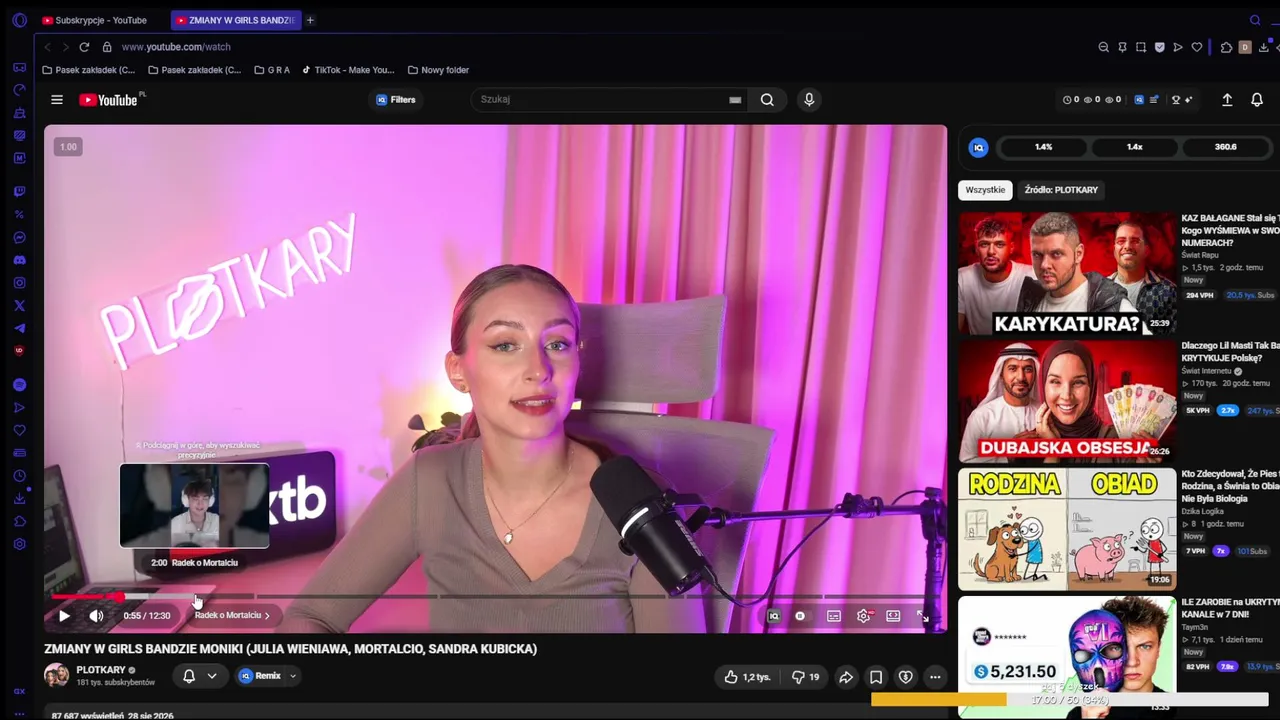Screen dimensions: 1280x720
Task: Go to the YouTube home logo
Action: (108, 100)
